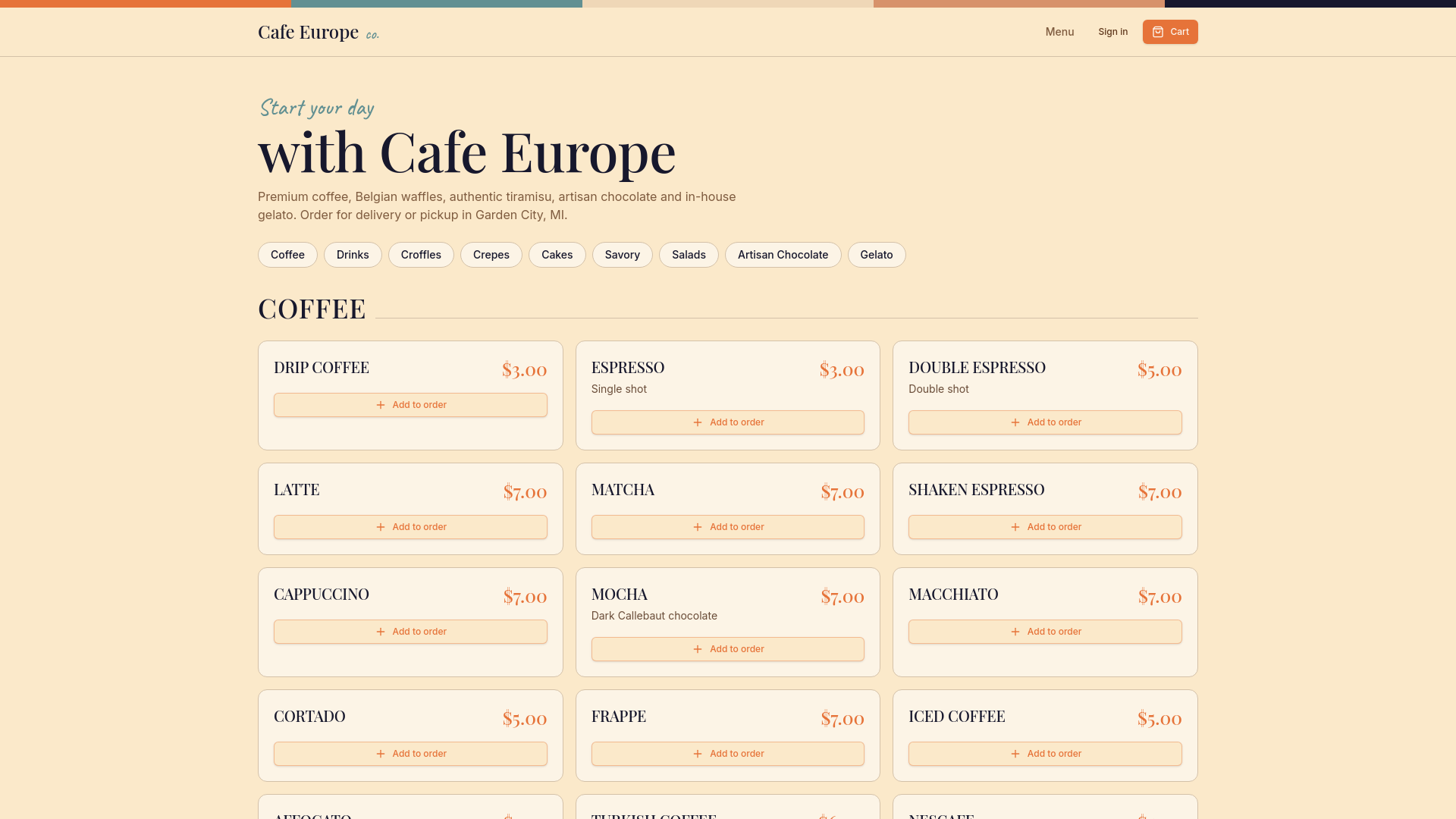1456x819 pixels.
Task: Click the 'Double shot' description
Action: coord(939,389)
